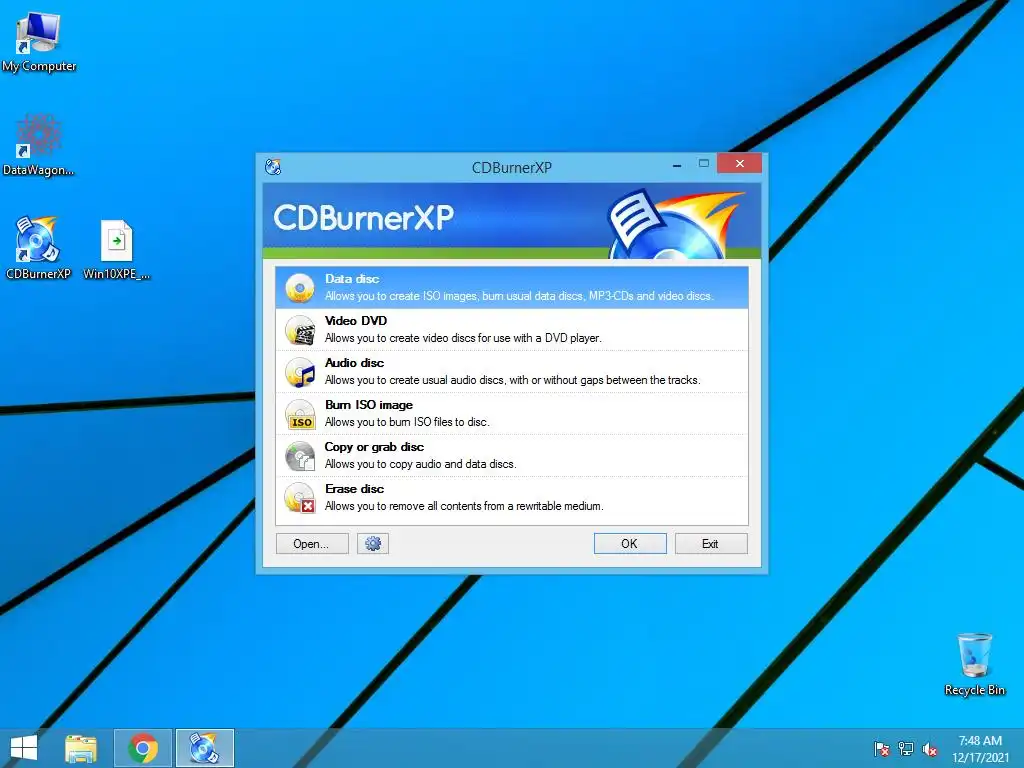Click 'Allows you to burn ISO files to disc.'
This screenshot has width=1024, height=768.
click(408, 422)
